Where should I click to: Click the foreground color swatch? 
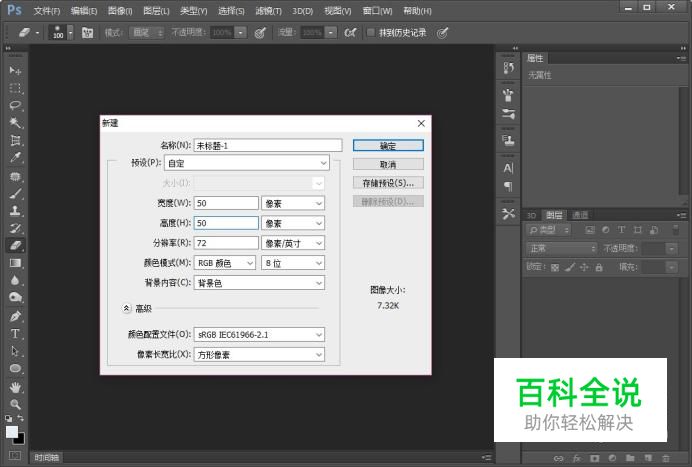pyautogui.click(x=12, y=432)
